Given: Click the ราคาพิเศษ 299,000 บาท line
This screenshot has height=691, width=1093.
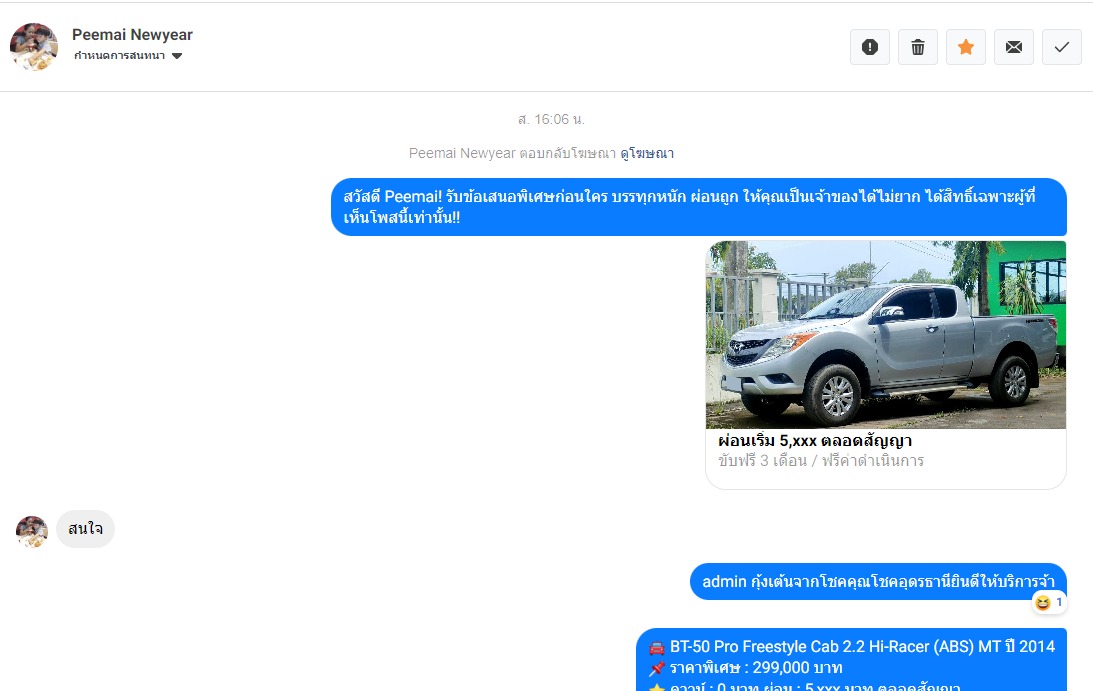Looking at the screenshot, I should tap(756, 668).
